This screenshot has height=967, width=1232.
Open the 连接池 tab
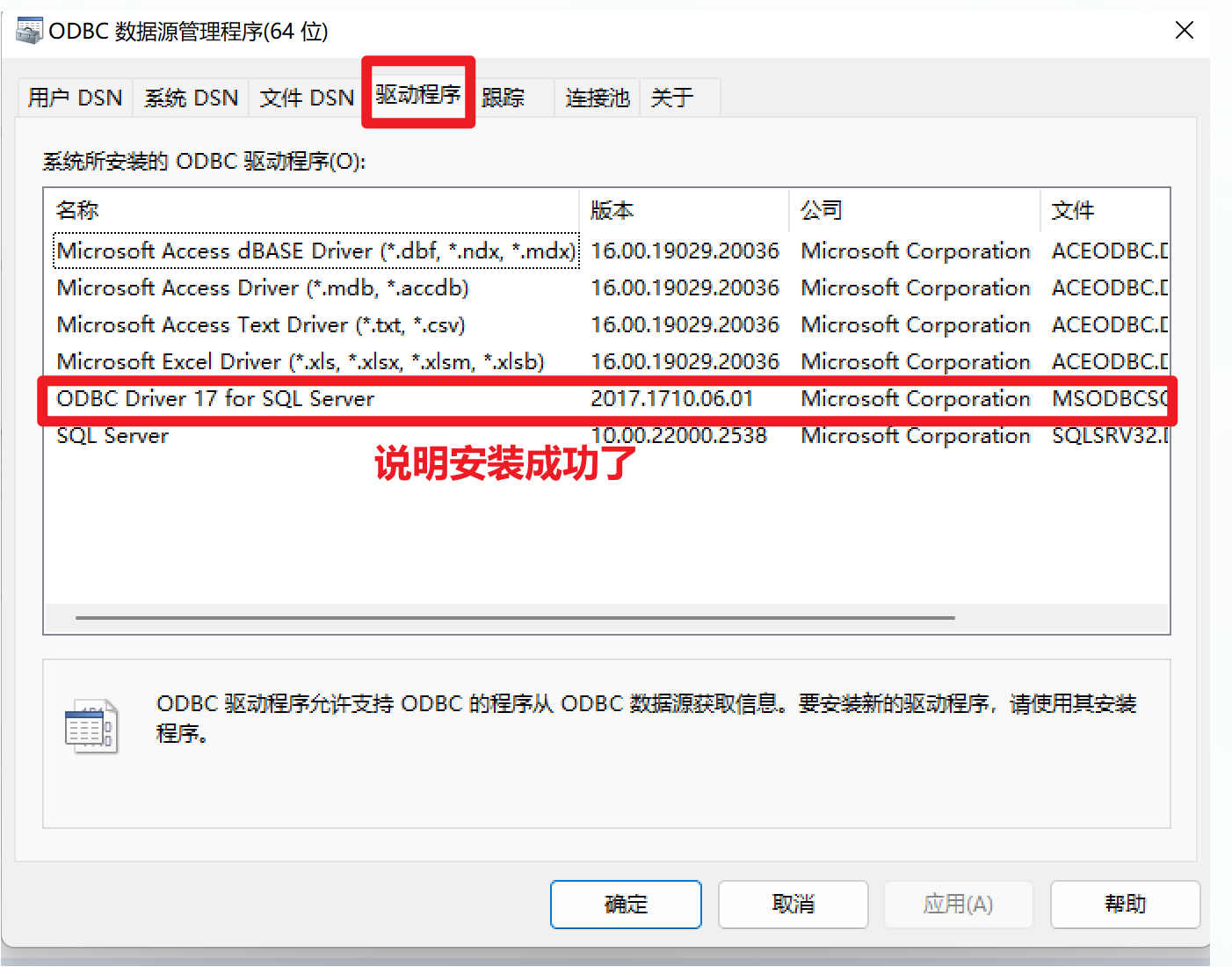tap(598, 98)
